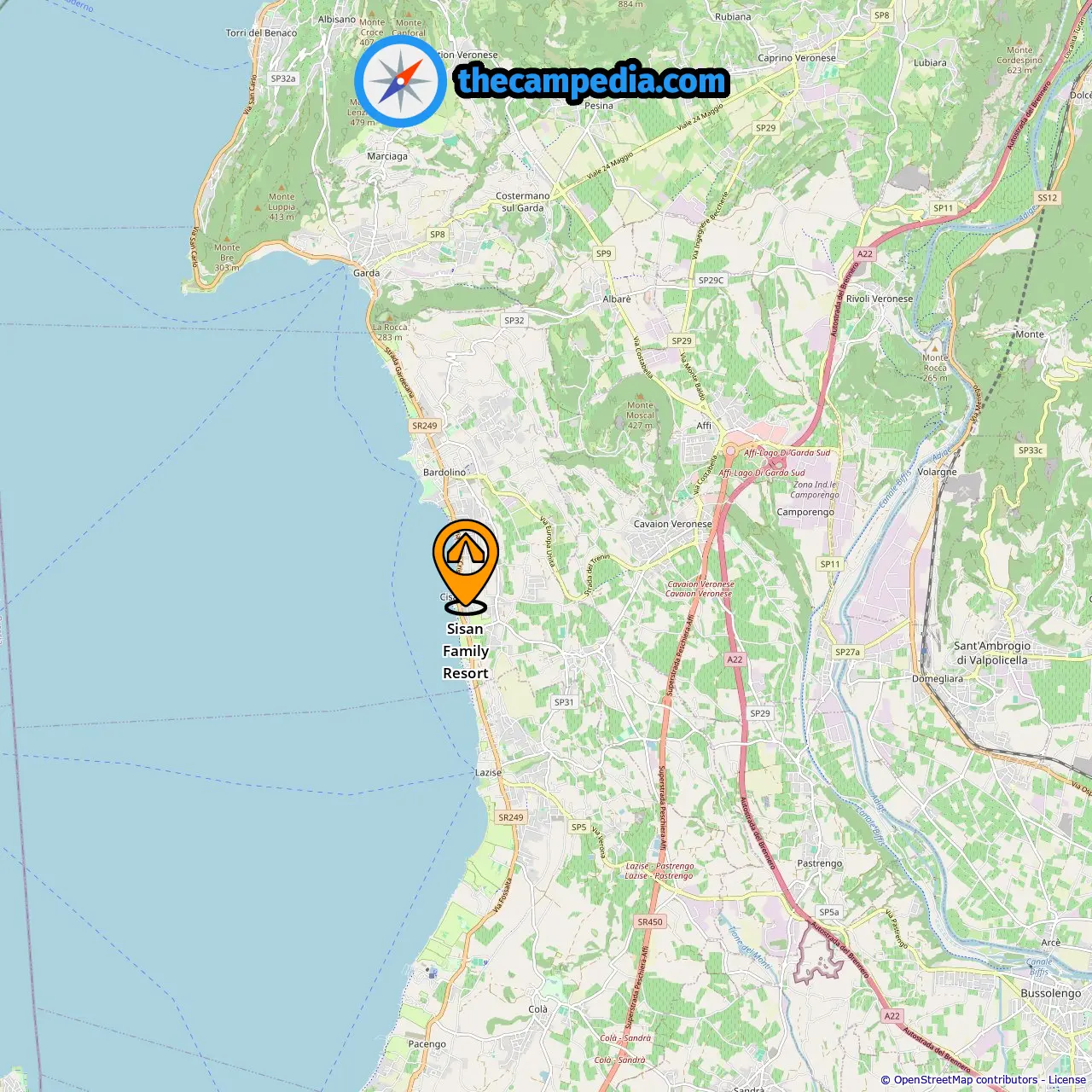The height and width of the screenshot is (1092, 1092).
Task: Click the Monte Moscal peak icon
Action: 640,396
